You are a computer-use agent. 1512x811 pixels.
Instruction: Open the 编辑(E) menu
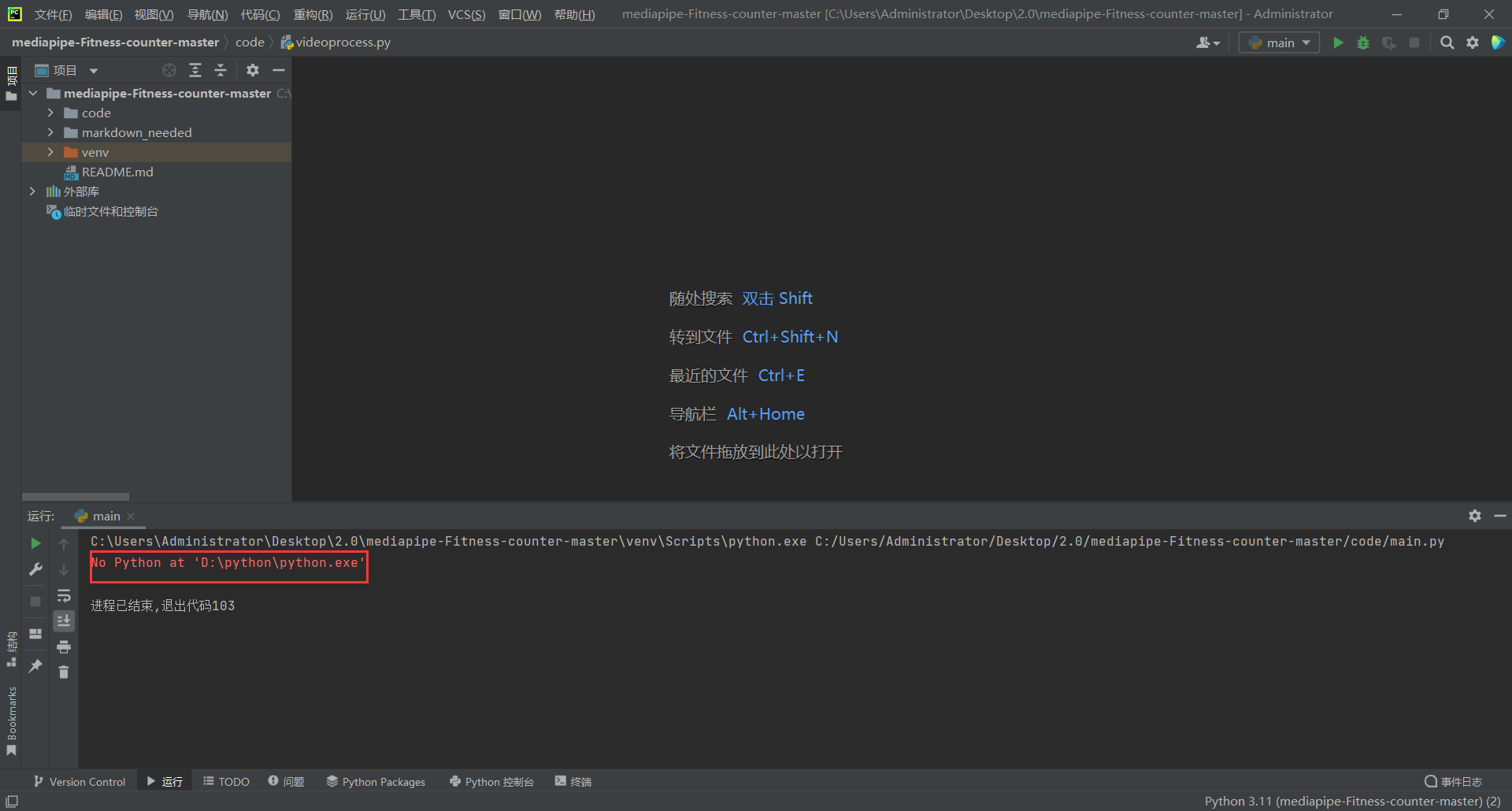click(x=104, y=14)
